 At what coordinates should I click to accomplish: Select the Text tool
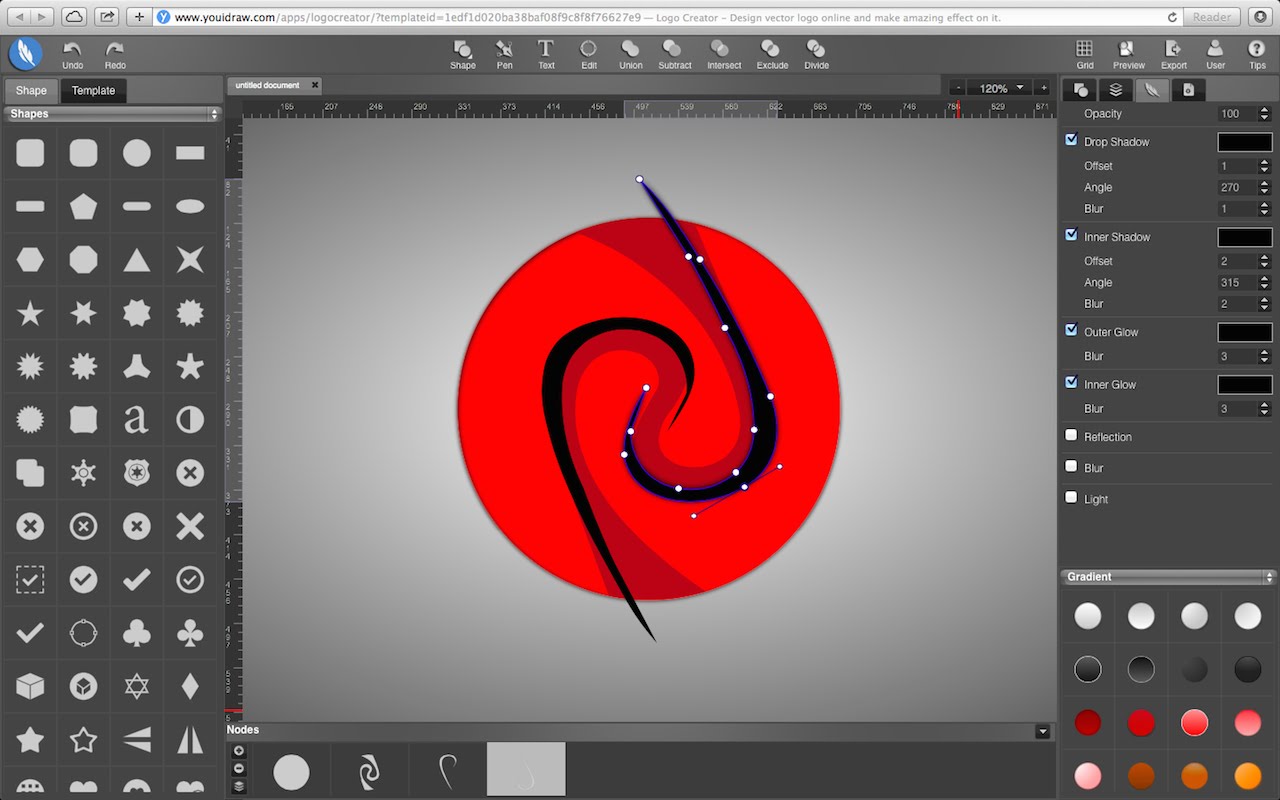click(x=546, y=52)
